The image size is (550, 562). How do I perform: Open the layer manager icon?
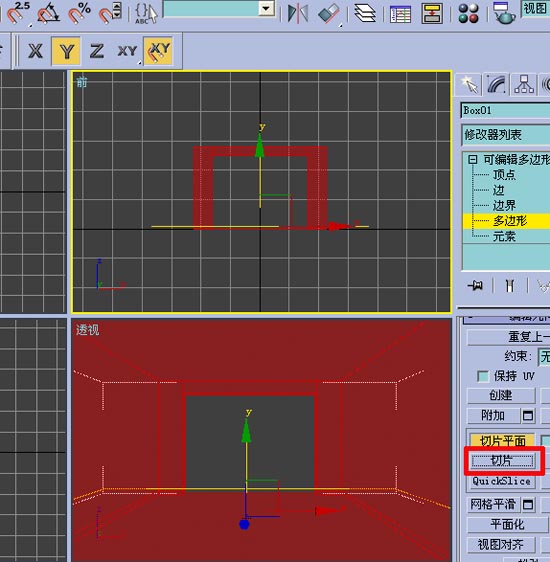coord(365,13)
